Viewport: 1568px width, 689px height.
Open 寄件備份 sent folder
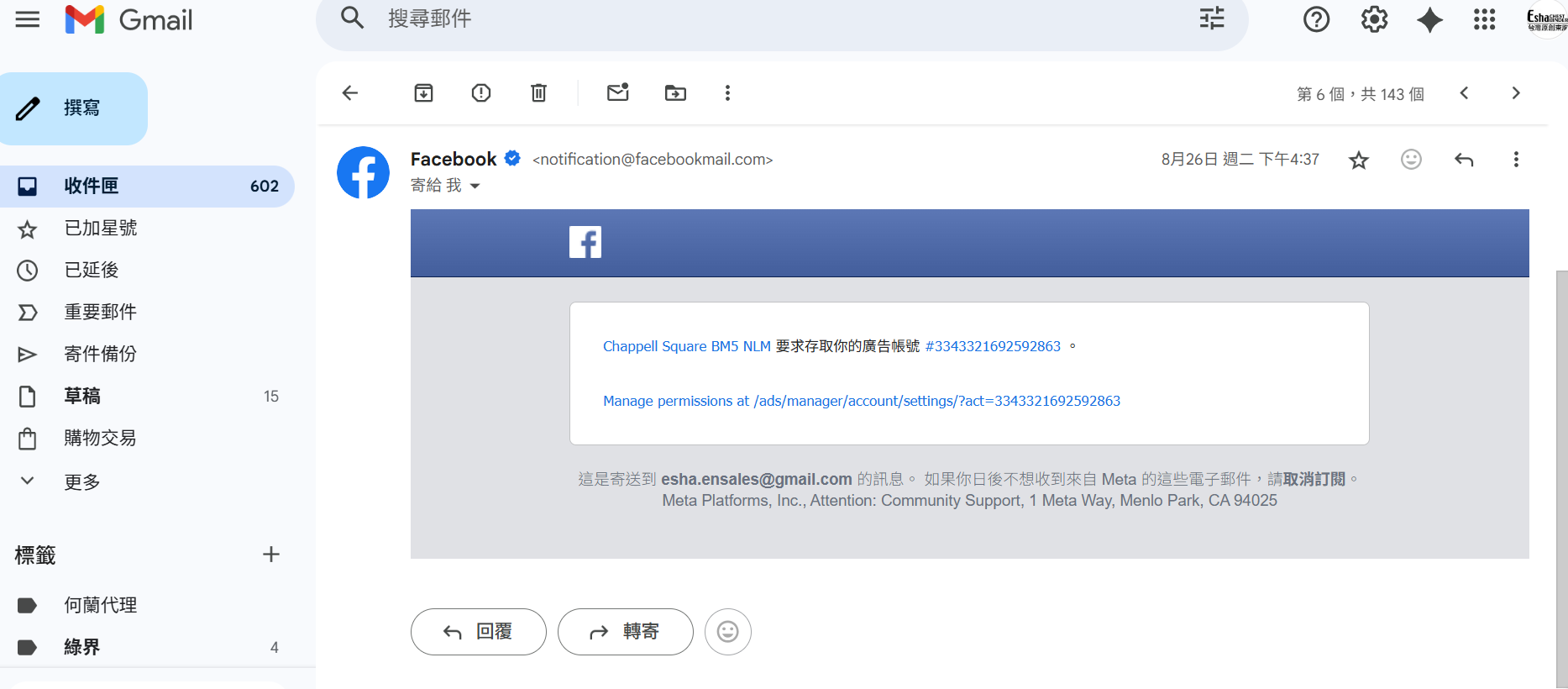[x=147, y=355]
